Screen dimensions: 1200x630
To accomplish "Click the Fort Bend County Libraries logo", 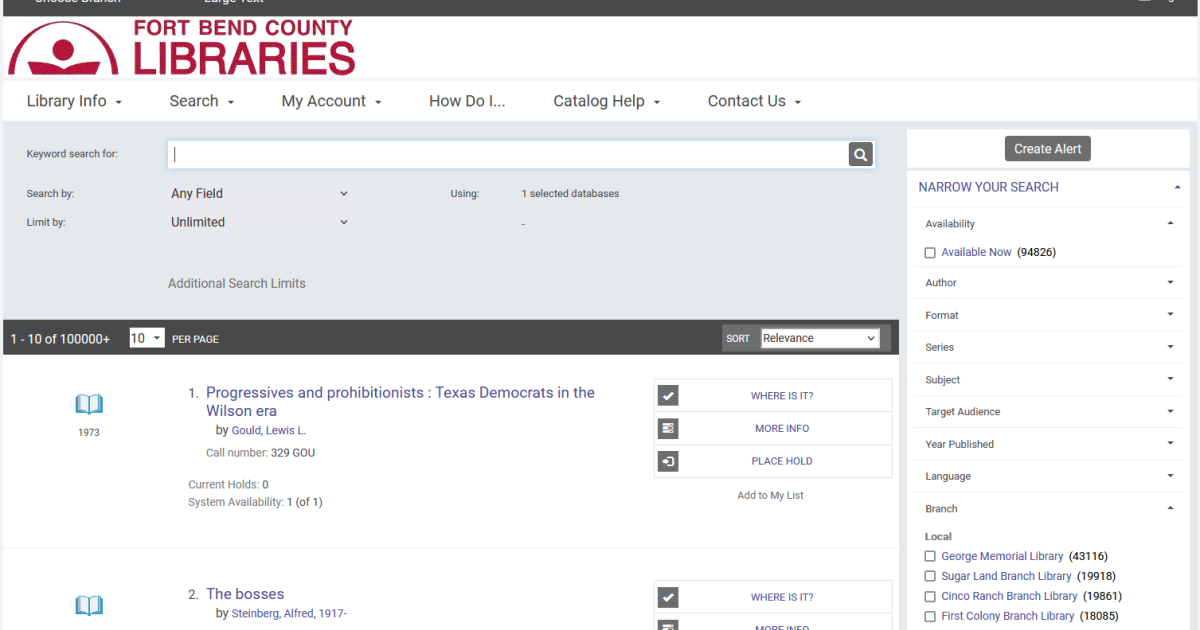I will pos(182,47).
